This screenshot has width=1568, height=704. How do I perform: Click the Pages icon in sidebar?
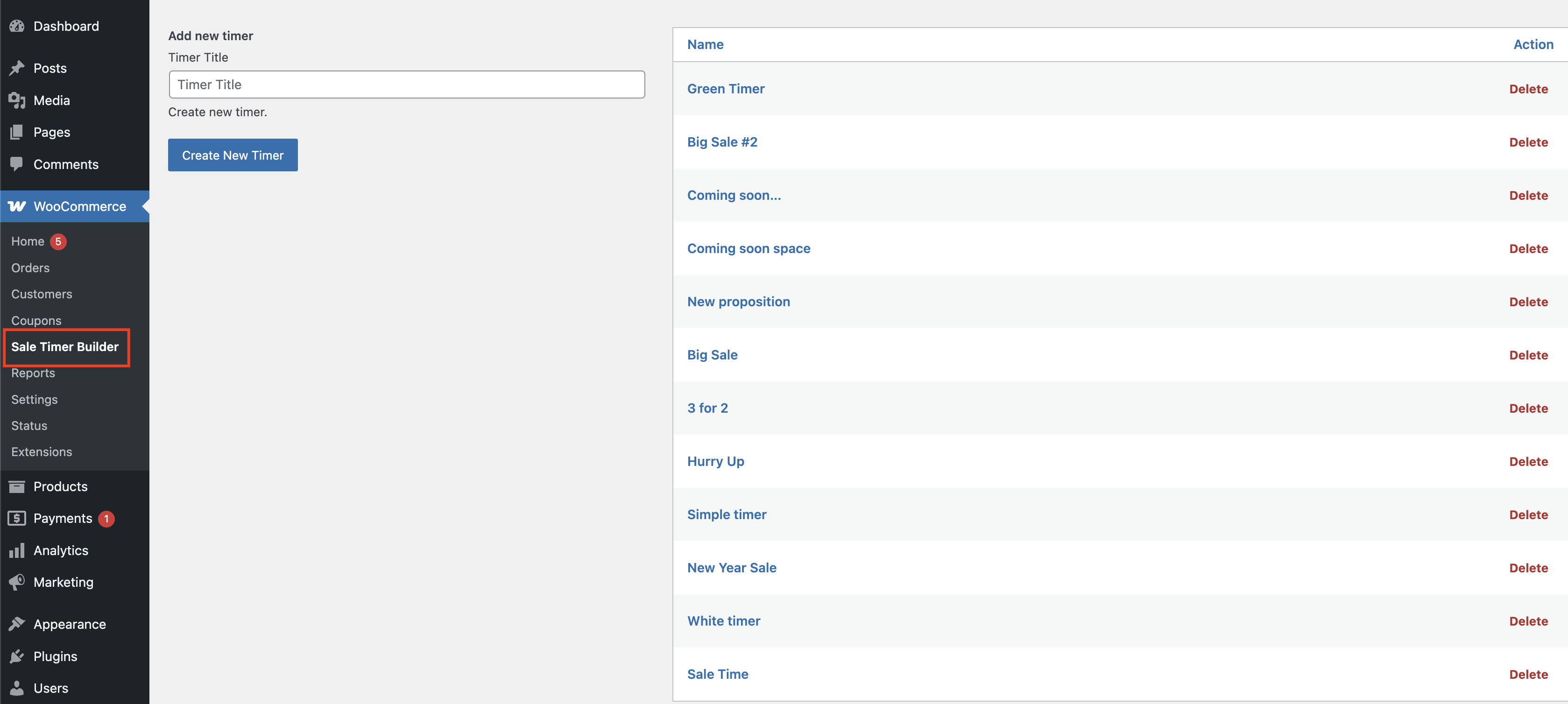tap(17, 132)
